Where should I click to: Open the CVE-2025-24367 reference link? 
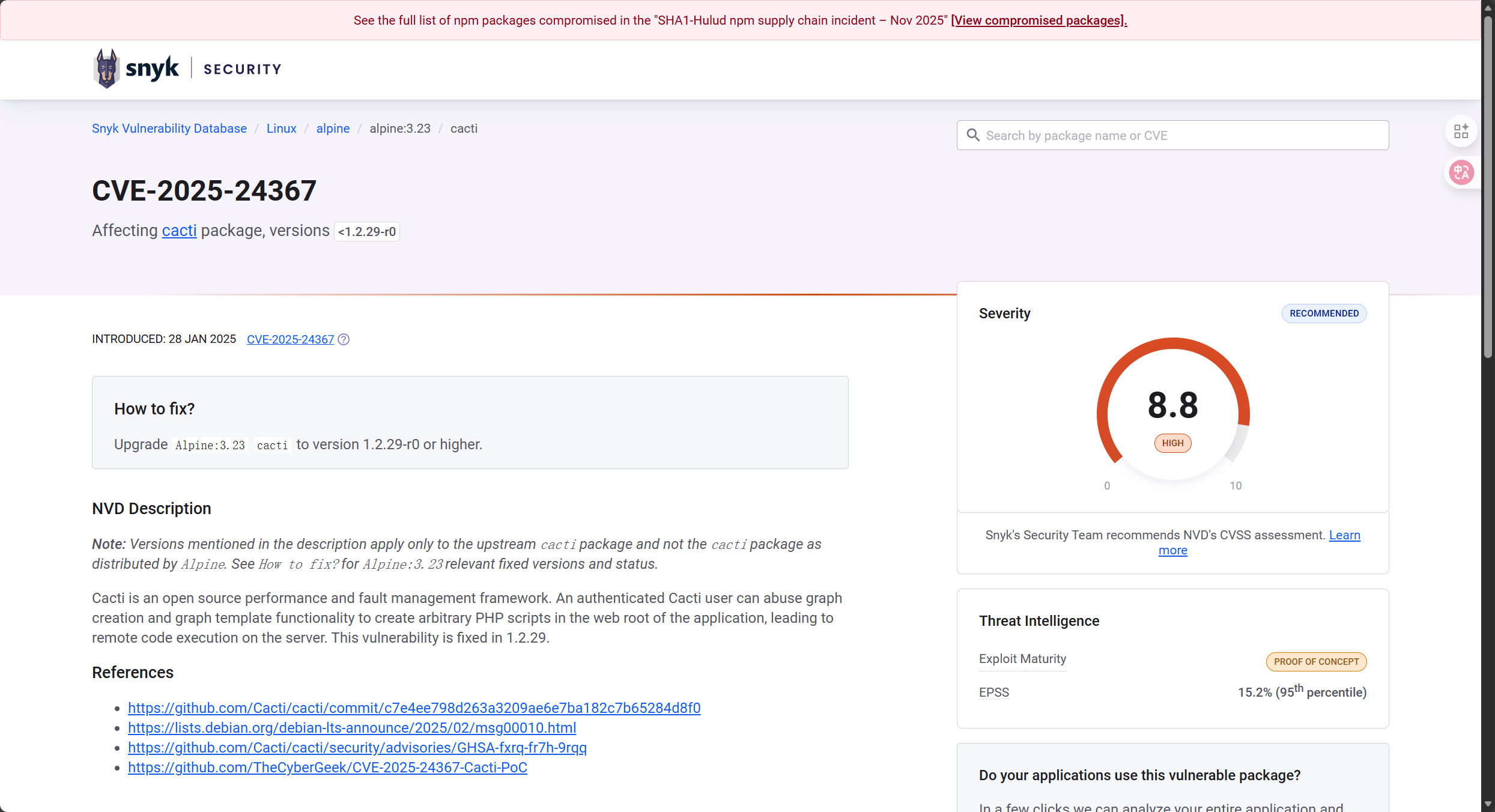290,339
